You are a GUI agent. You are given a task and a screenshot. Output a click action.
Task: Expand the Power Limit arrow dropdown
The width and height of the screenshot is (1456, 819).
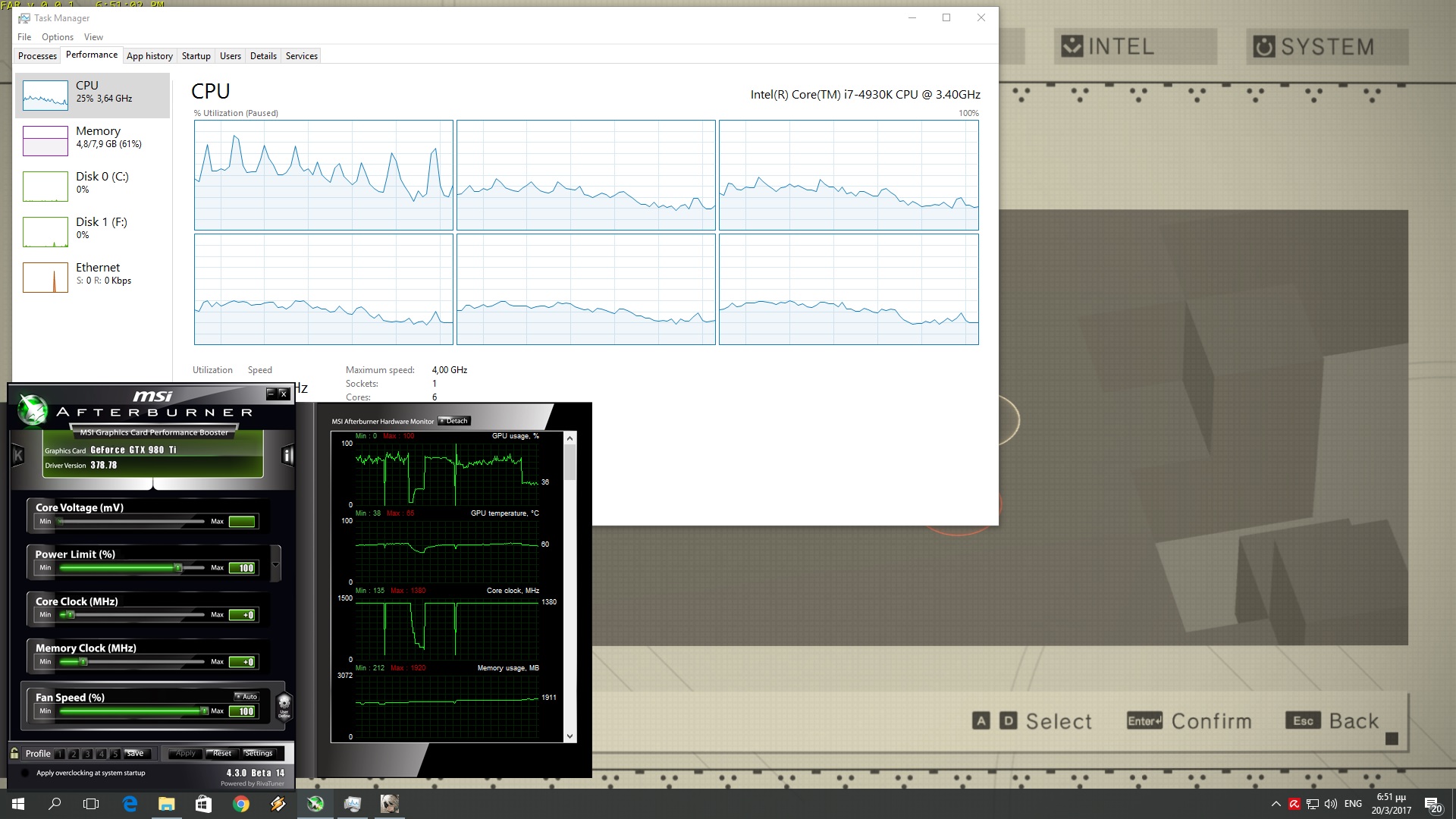(275, 565)
